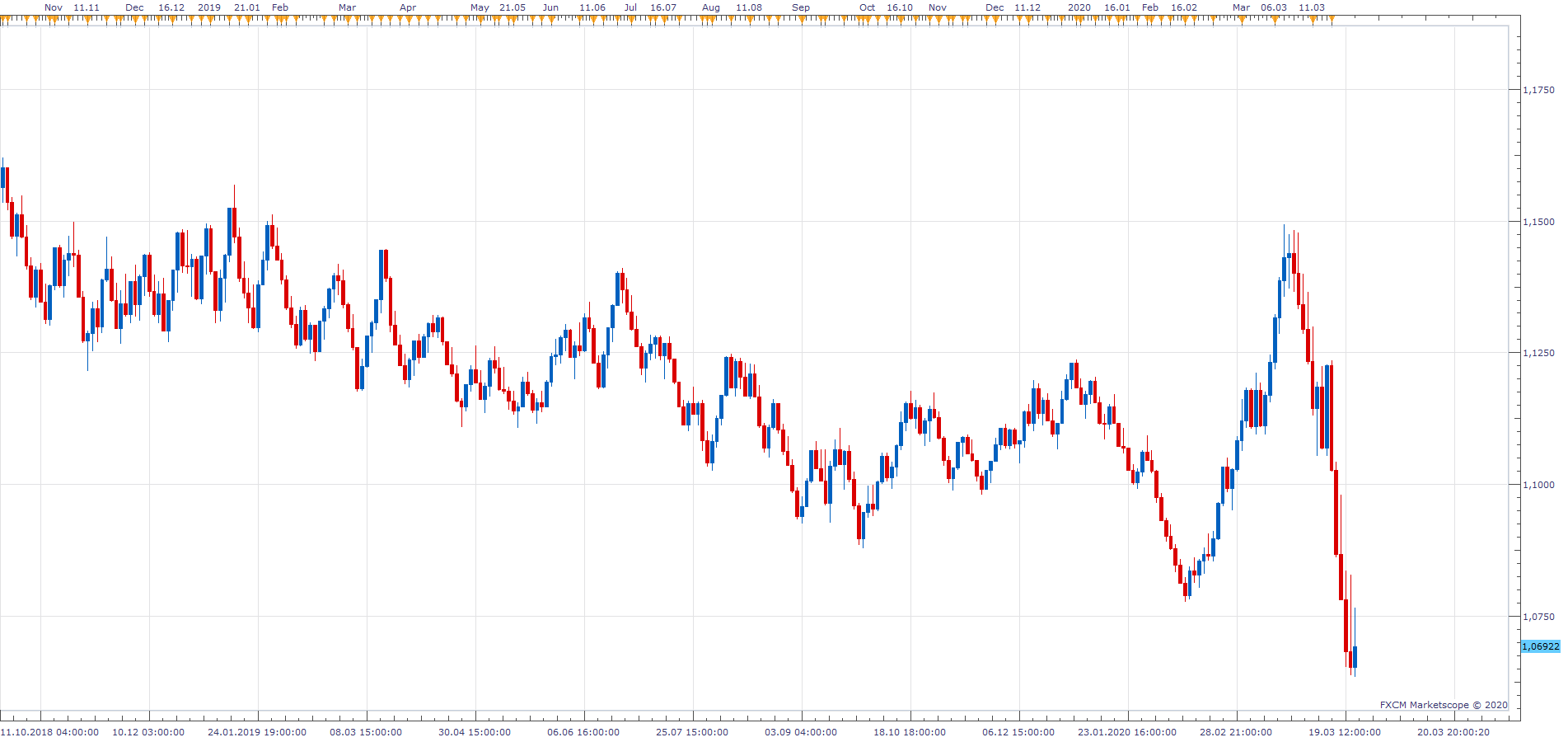This screenshot has width=1568, height=742.
Task: Select the Apr month label on top timeline
Action: point(408,7)
